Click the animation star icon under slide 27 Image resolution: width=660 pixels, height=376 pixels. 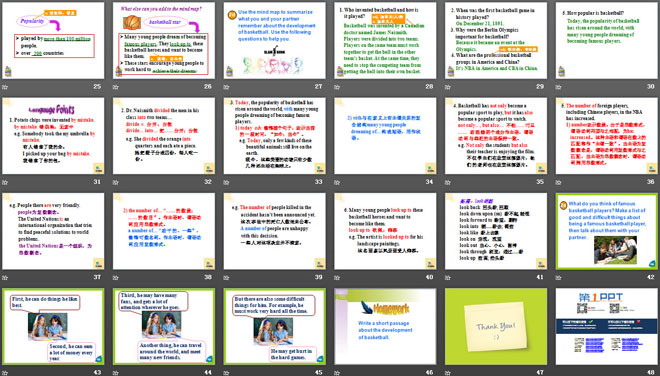point(226,87)
